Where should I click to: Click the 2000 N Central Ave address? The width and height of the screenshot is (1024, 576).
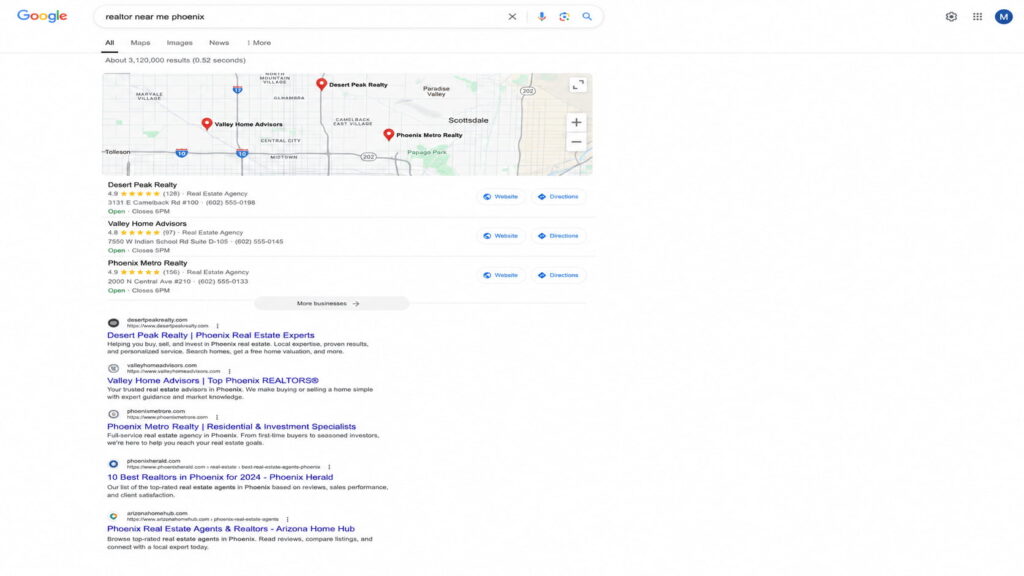pyautogui.click(x=150, y=281)
